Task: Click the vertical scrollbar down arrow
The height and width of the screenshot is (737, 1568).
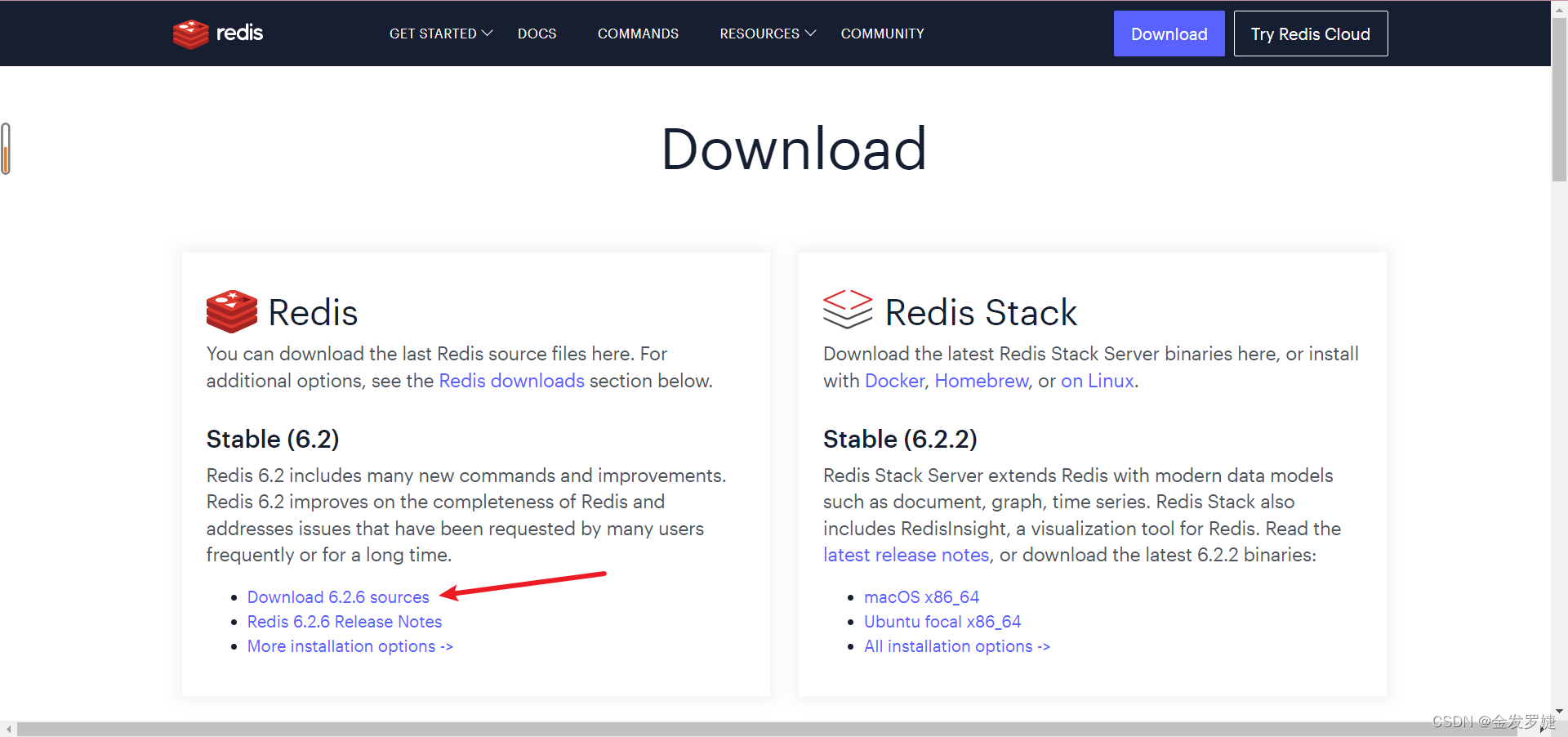Action: click(x=1559, y=711)
